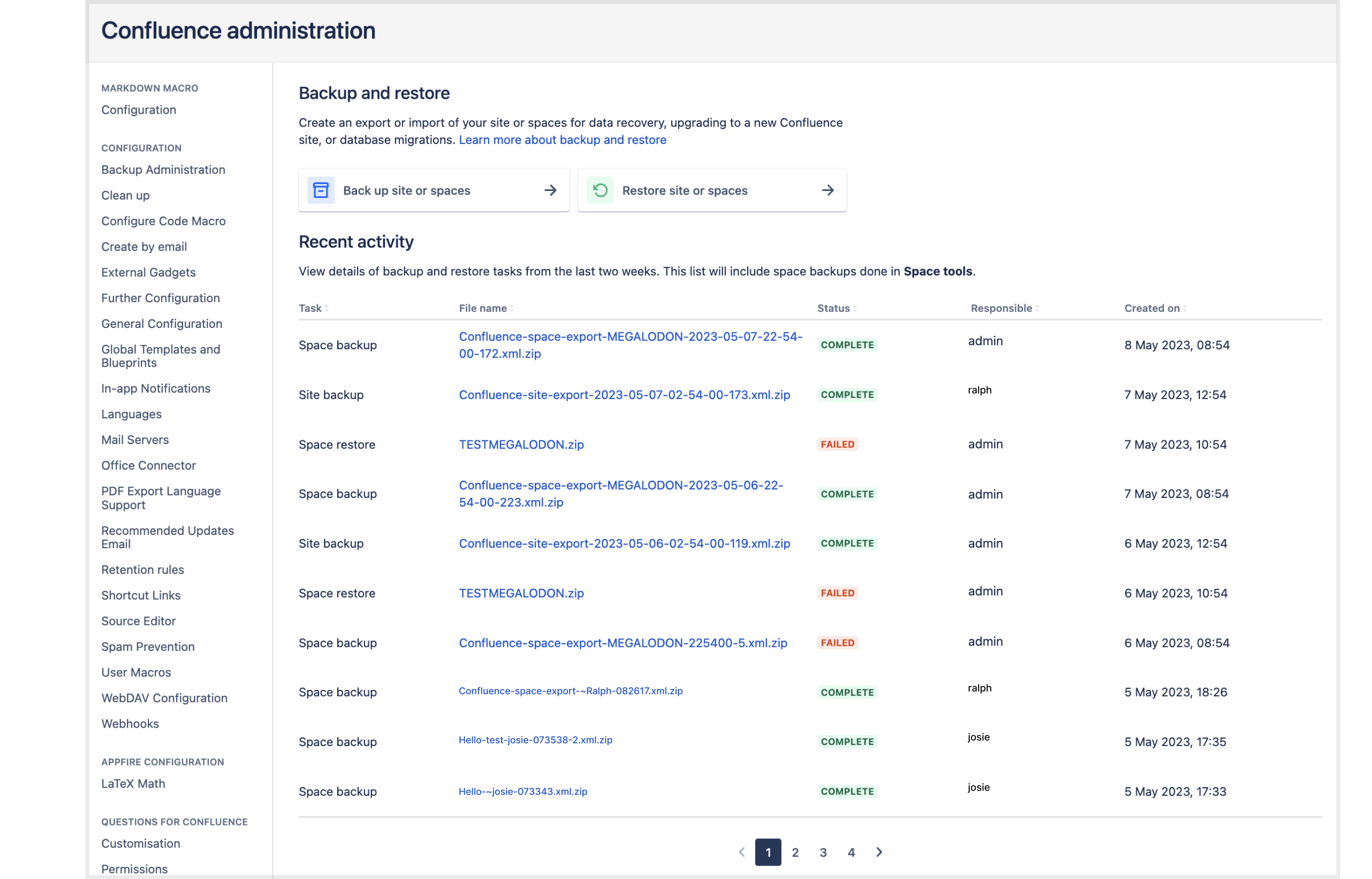
Task: Open Spam Prevention in sidebar
Action: [x=148, y=647]
